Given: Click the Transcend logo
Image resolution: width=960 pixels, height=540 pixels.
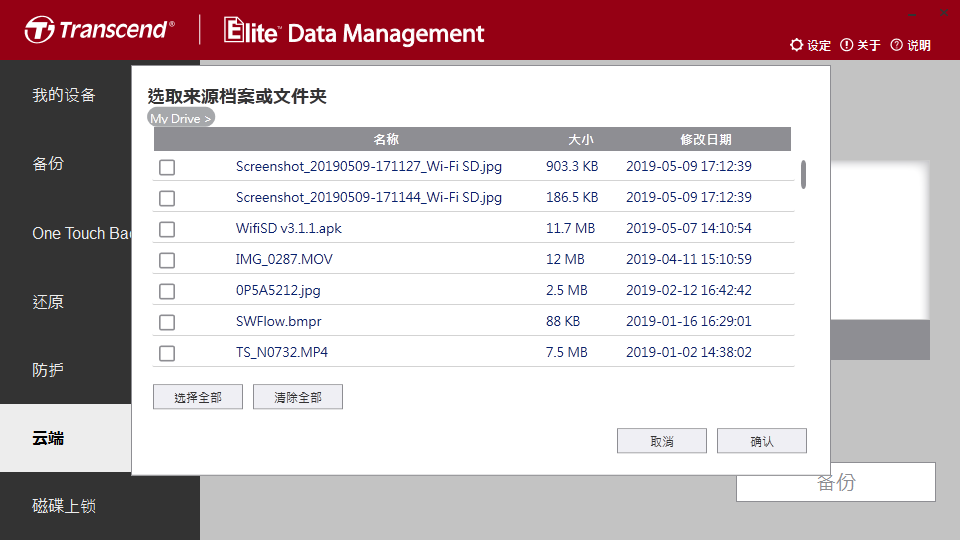Looking at the screenshot, I should (99, 29).
